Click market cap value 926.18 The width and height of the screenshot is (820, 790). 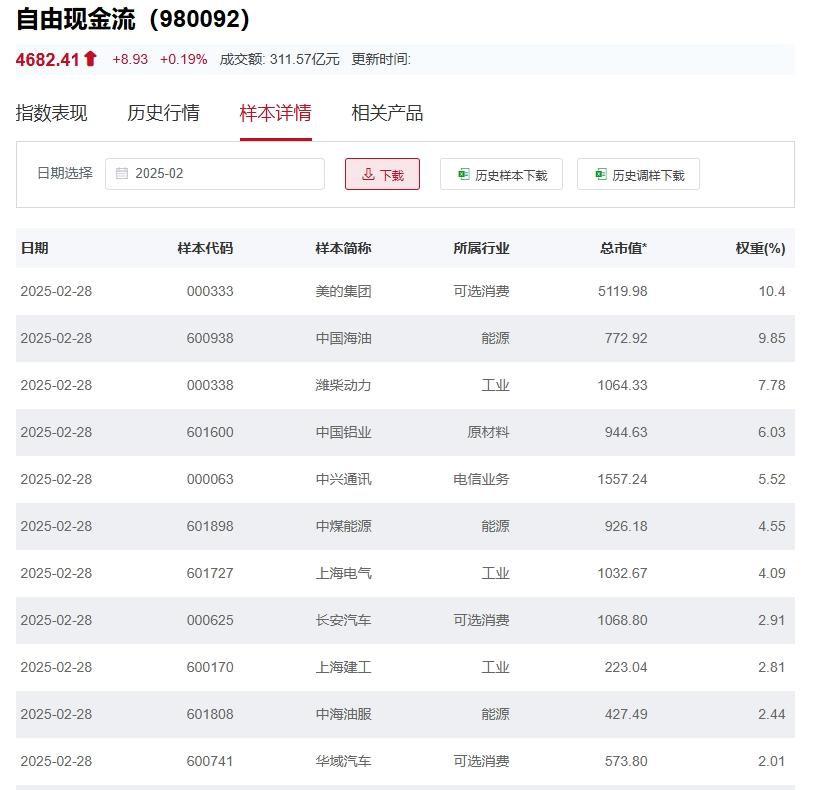[626, 526]
